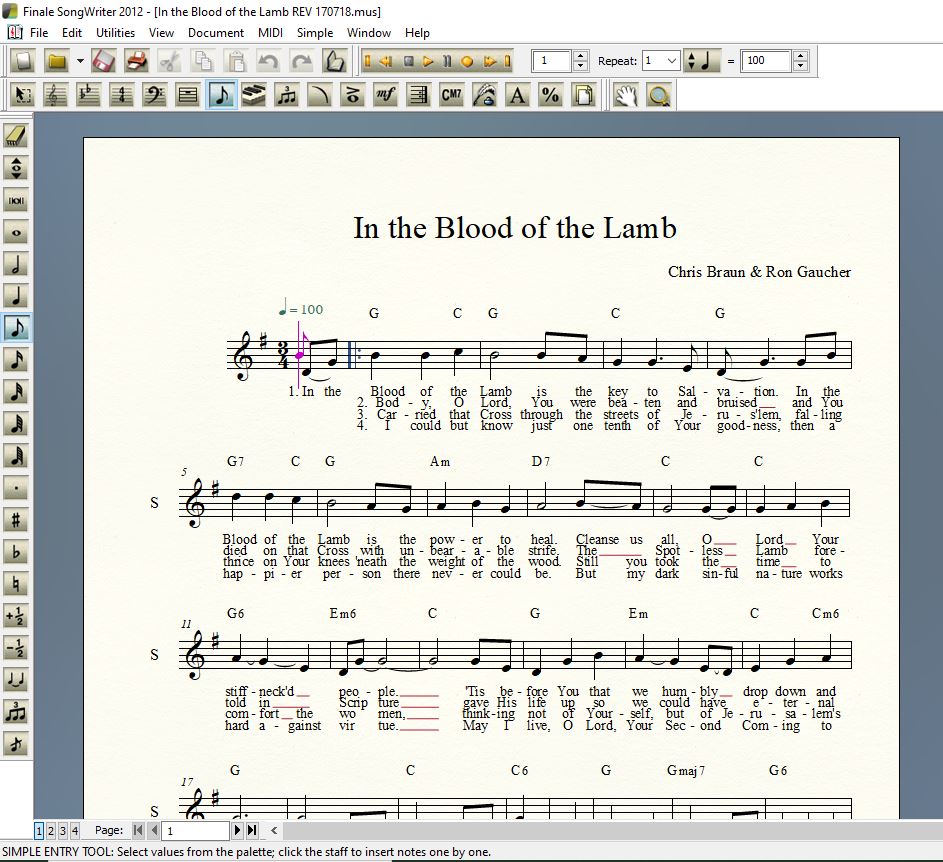The image size is (943, 862).
Task: Select the Key Signature tool
Action: coord(88,96)
